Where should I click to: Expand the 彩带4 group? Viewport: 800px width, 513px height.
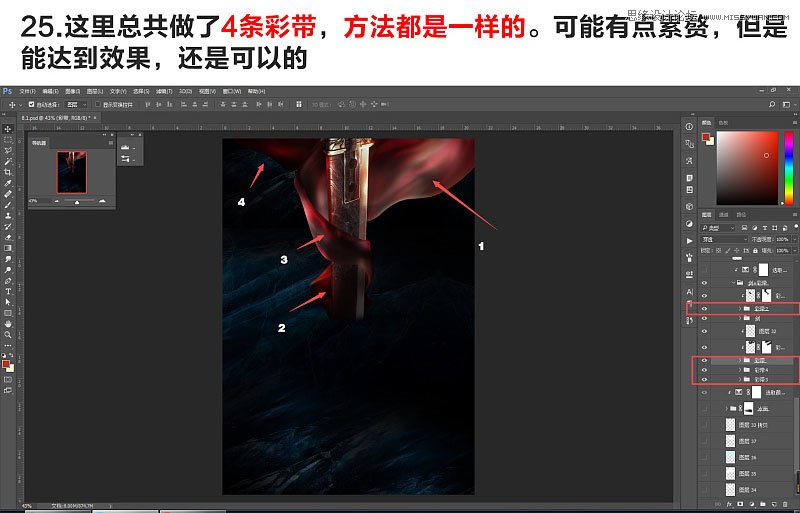[740, 370]
